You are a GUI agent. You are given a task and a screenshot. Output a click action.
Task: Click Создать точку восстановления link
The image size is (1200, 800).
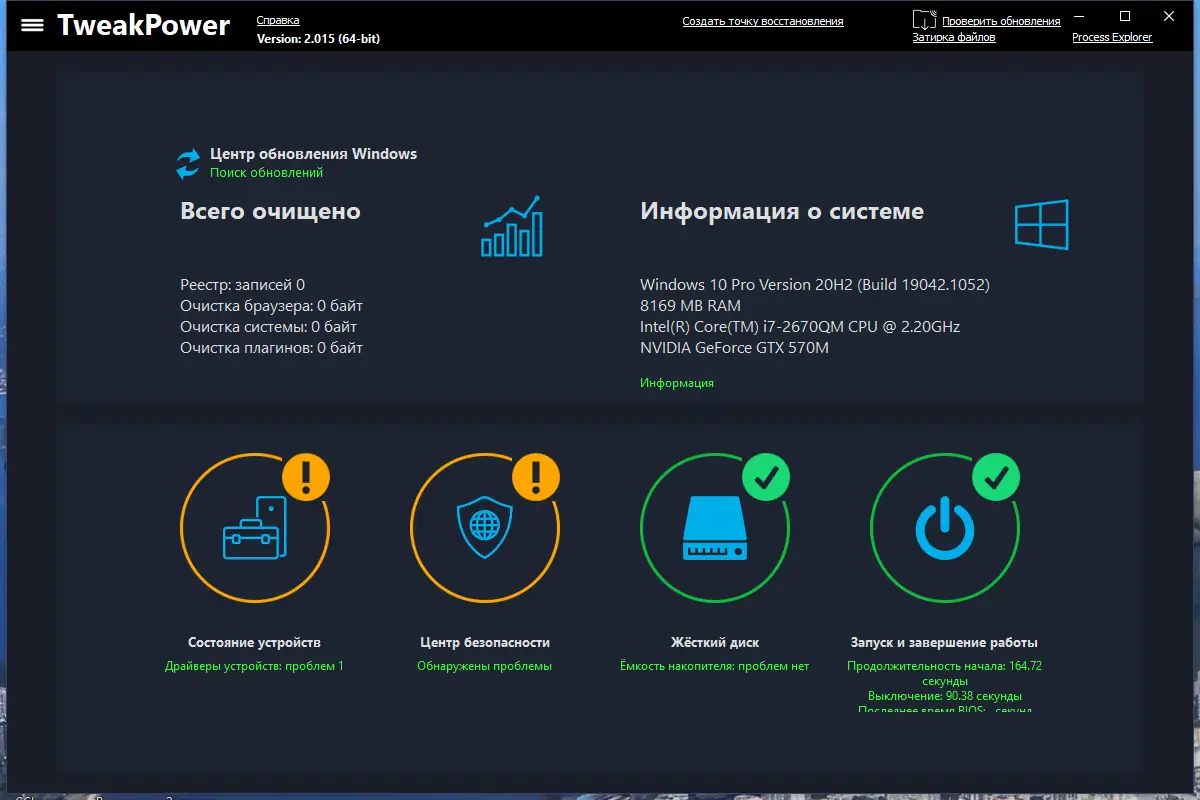[x=763, y=21]
